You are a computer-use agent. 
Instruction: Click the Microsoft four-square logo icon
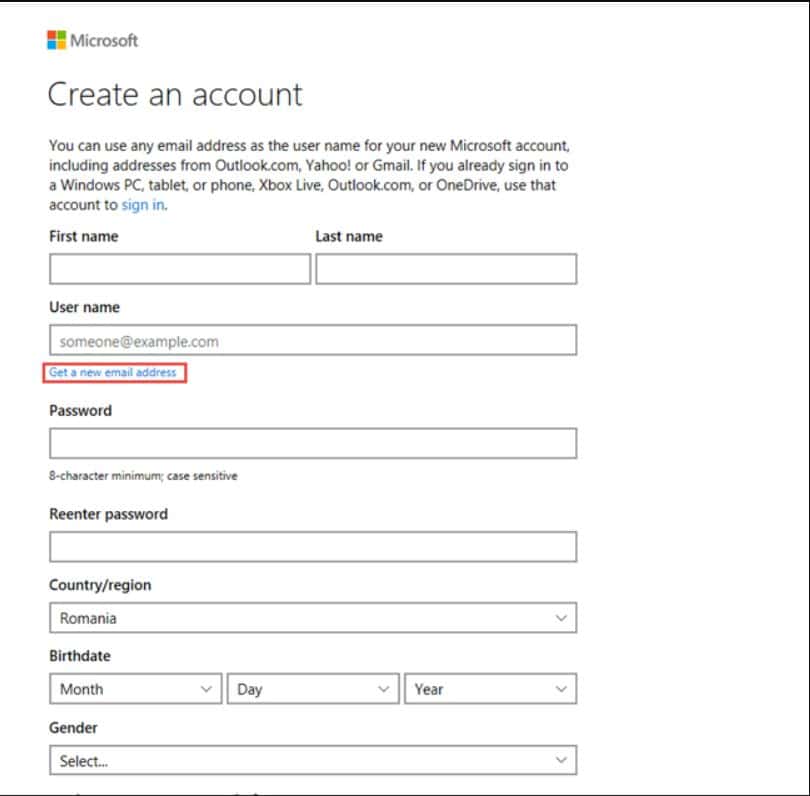56,40
